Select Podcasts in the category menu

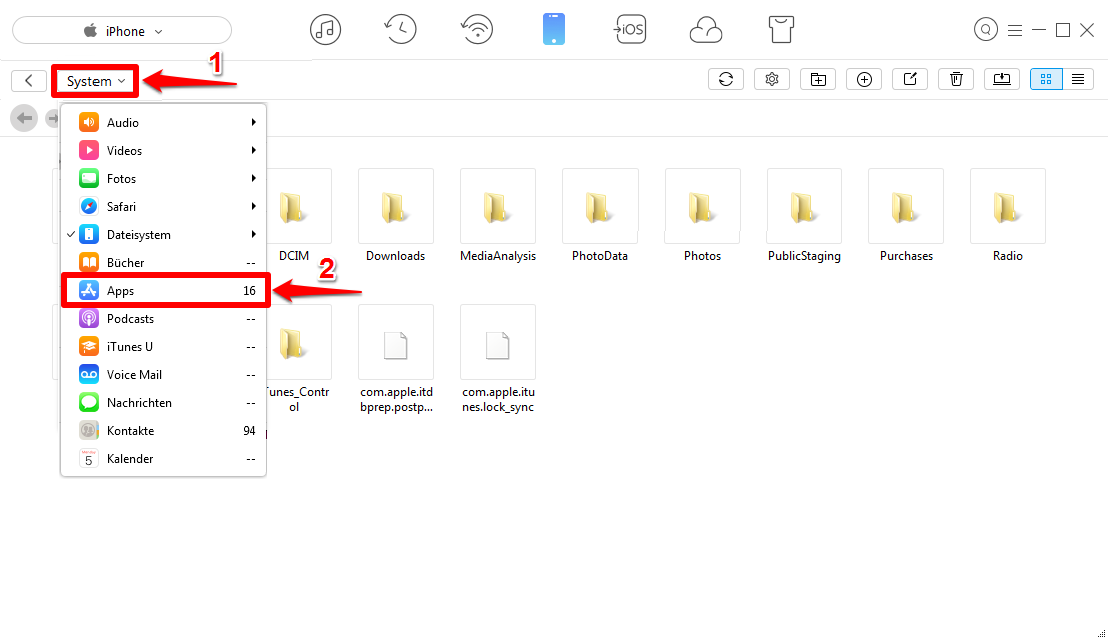click(163, 319)
